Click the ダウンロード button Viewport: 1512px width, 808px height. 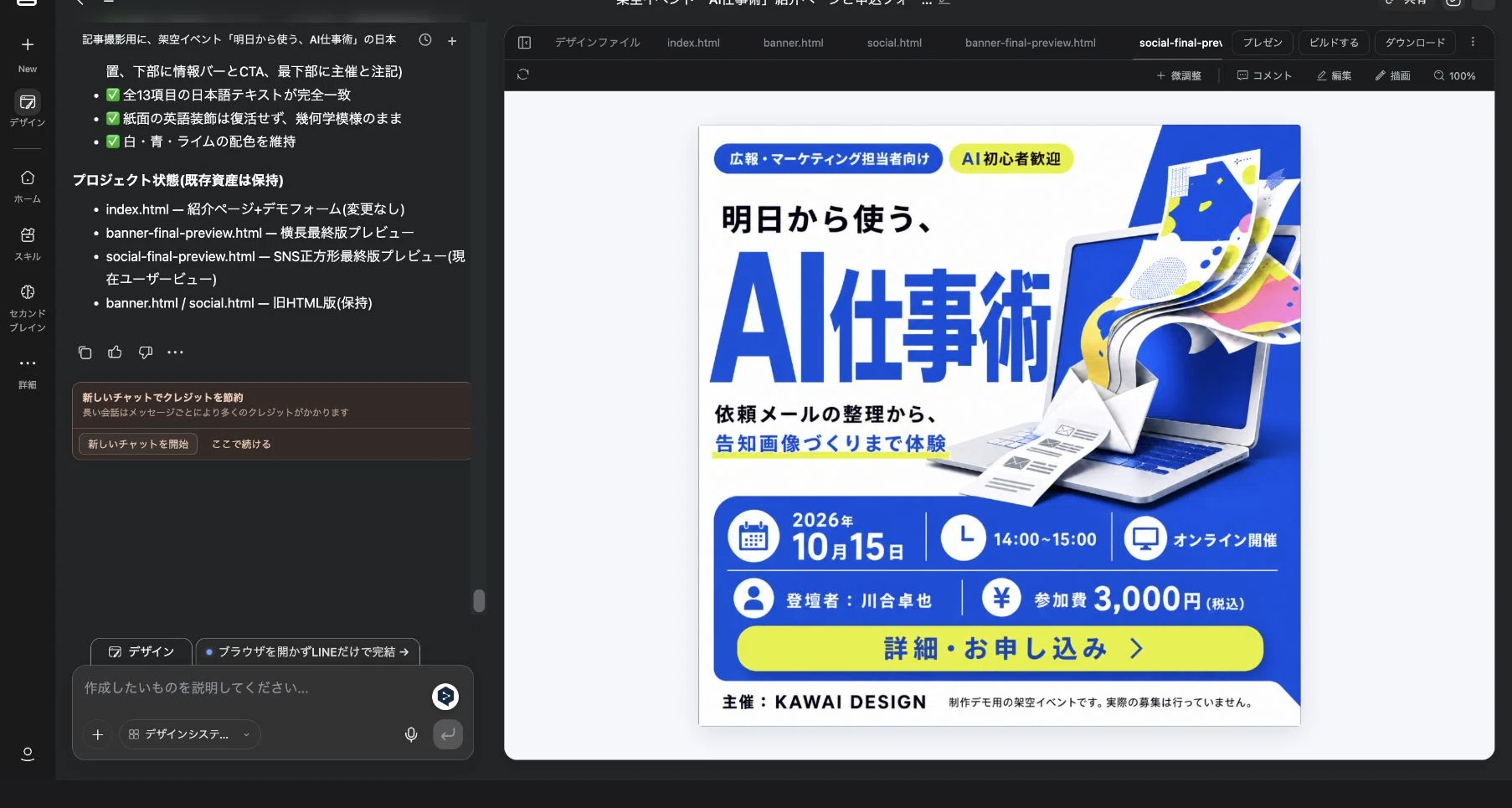[1415, 42]
